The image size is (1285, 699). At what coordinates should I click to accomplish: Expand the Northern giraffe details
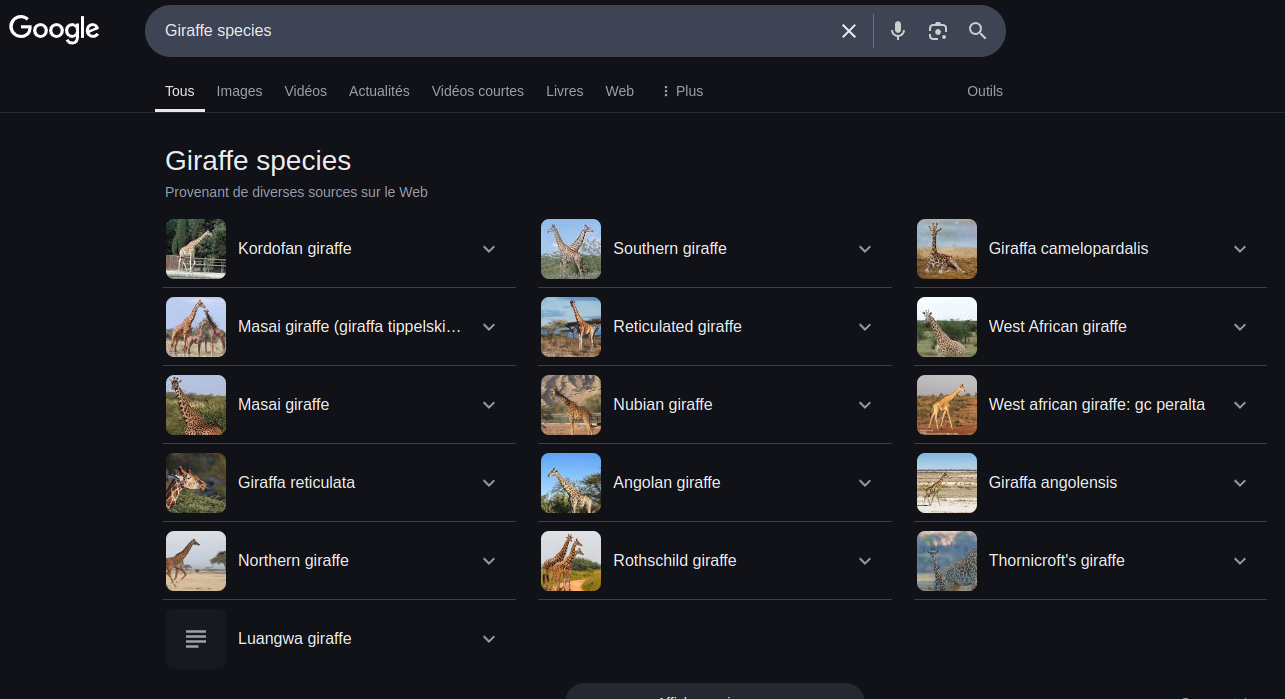(489, 561)
